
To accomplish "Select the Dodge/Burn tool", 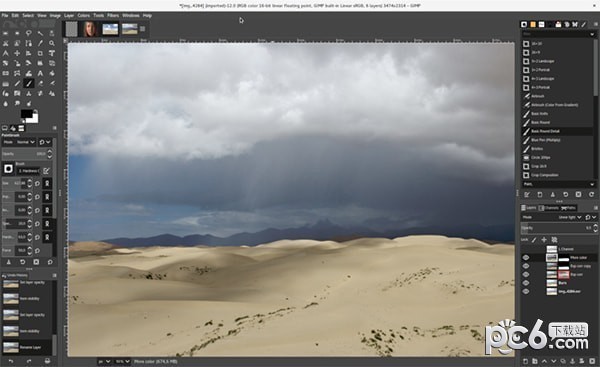I will (29, 103).
